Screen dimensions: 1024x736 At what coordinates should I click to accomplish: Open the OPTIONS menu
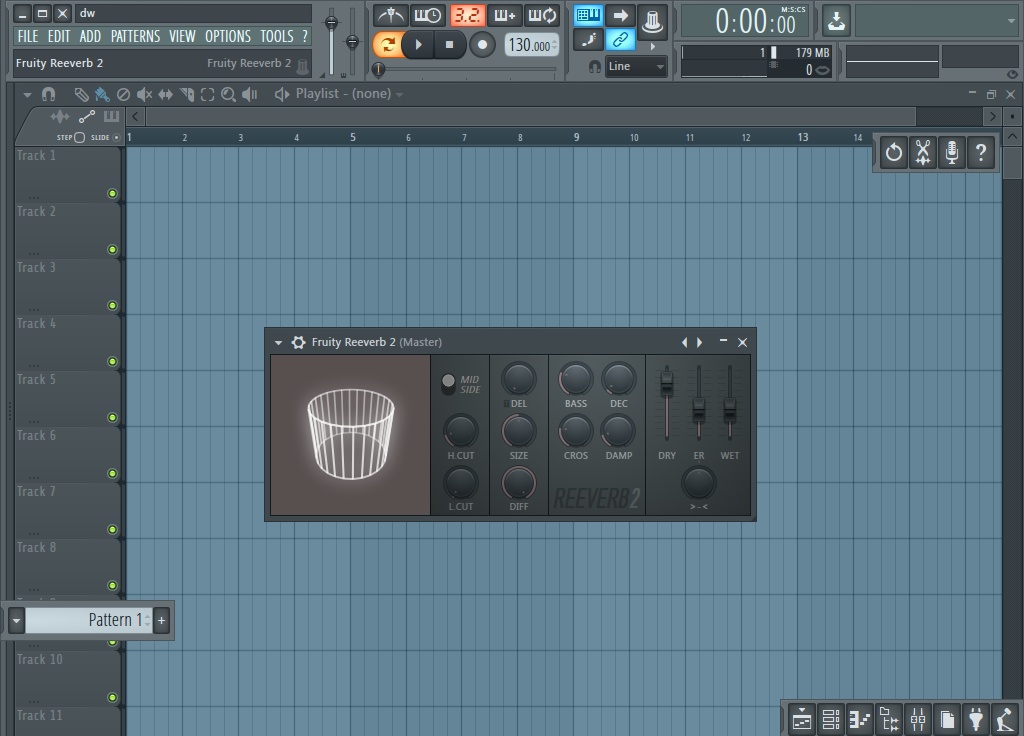(228, 37)
